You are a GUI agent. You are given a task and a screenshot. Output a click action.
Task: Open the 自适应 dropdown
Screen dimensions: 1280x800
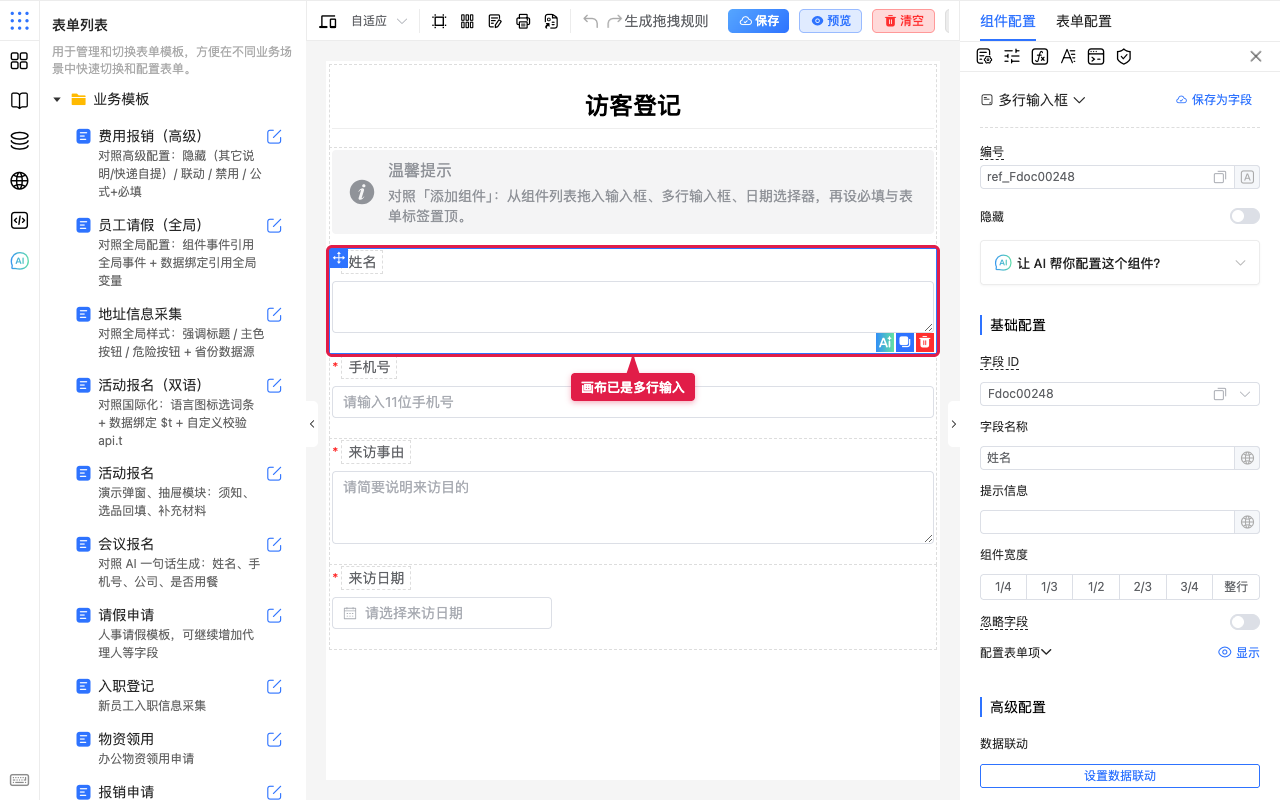tap(379, 21)
